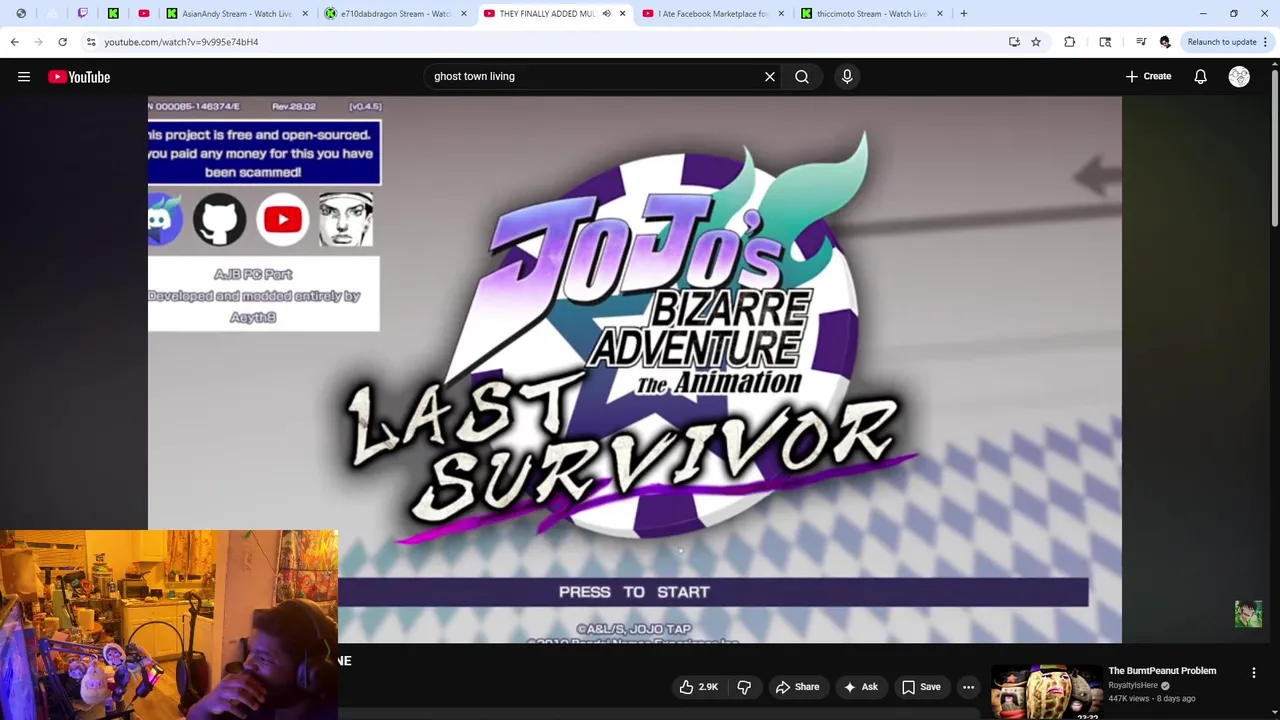This screenshot has height=720, width=1280.
Task: Open the side panel search icon
Action: click(1105, 42)
